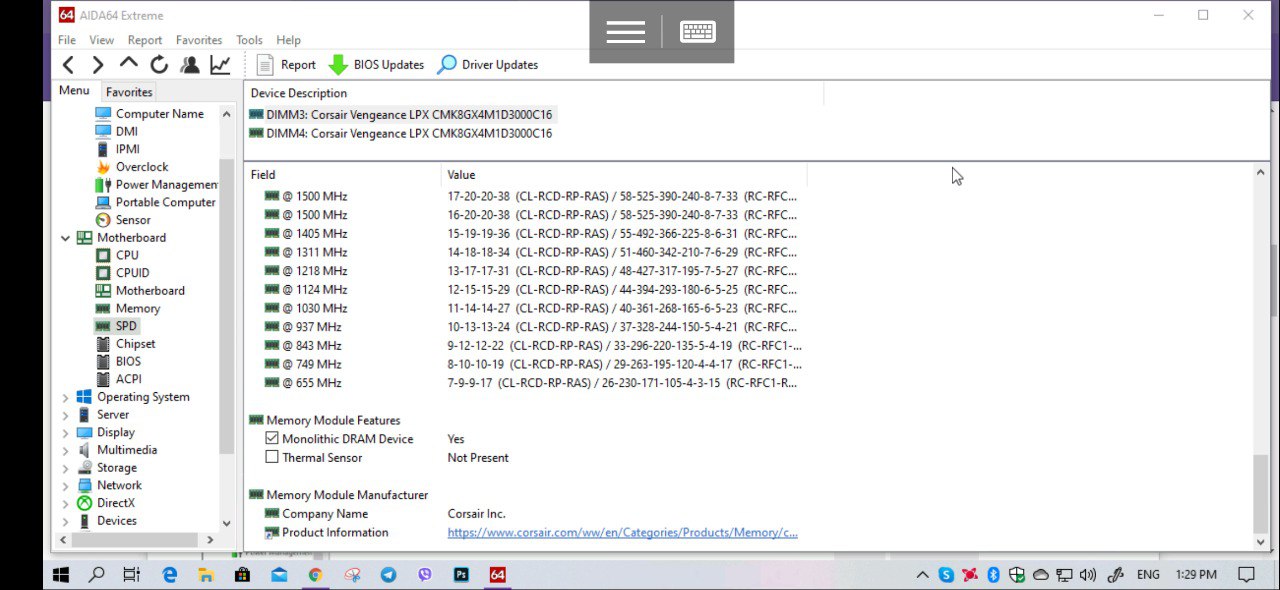Select the BIOS tree item
The height and width of the screenshot is (590, 1280).
tap(118, 361)
